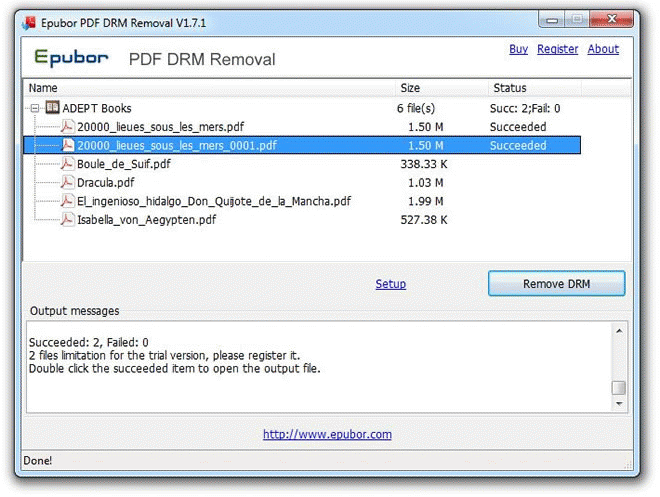This screenshot has height=497, width=660.
Task: Click the trial version limitation message
Action: click(165, 356)
